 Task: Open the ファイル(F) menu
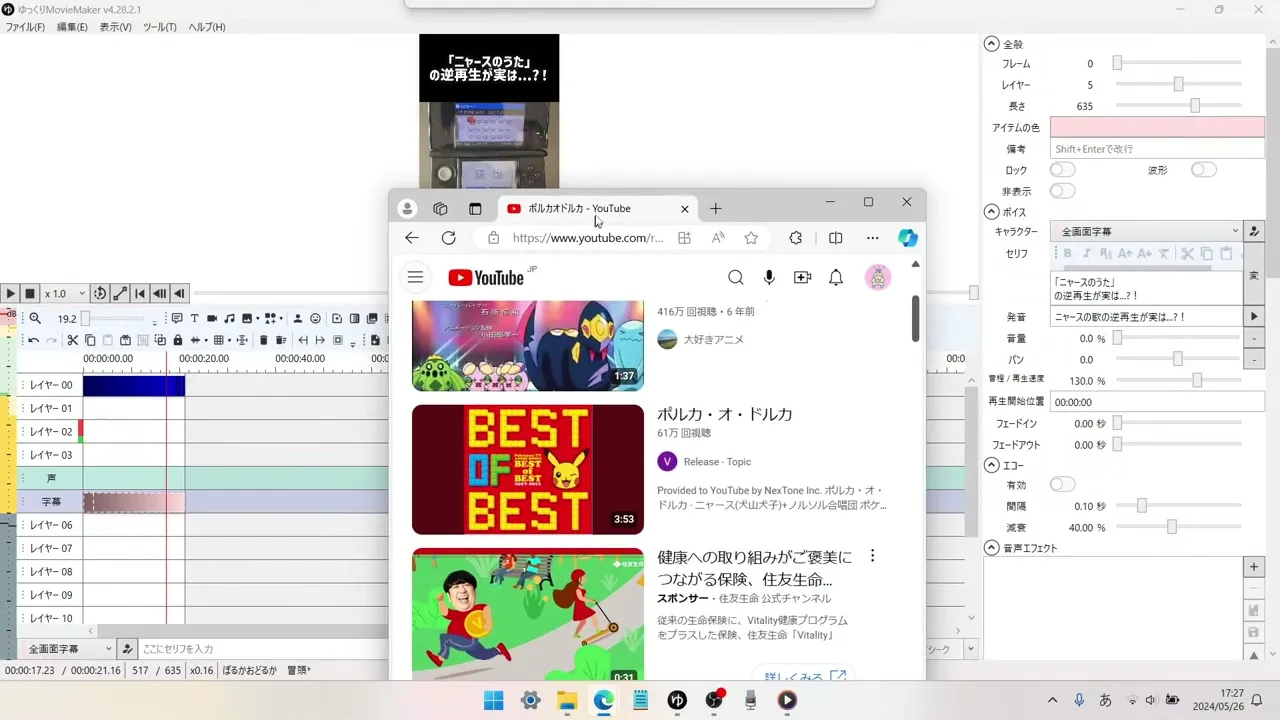[x=25, y=27]
